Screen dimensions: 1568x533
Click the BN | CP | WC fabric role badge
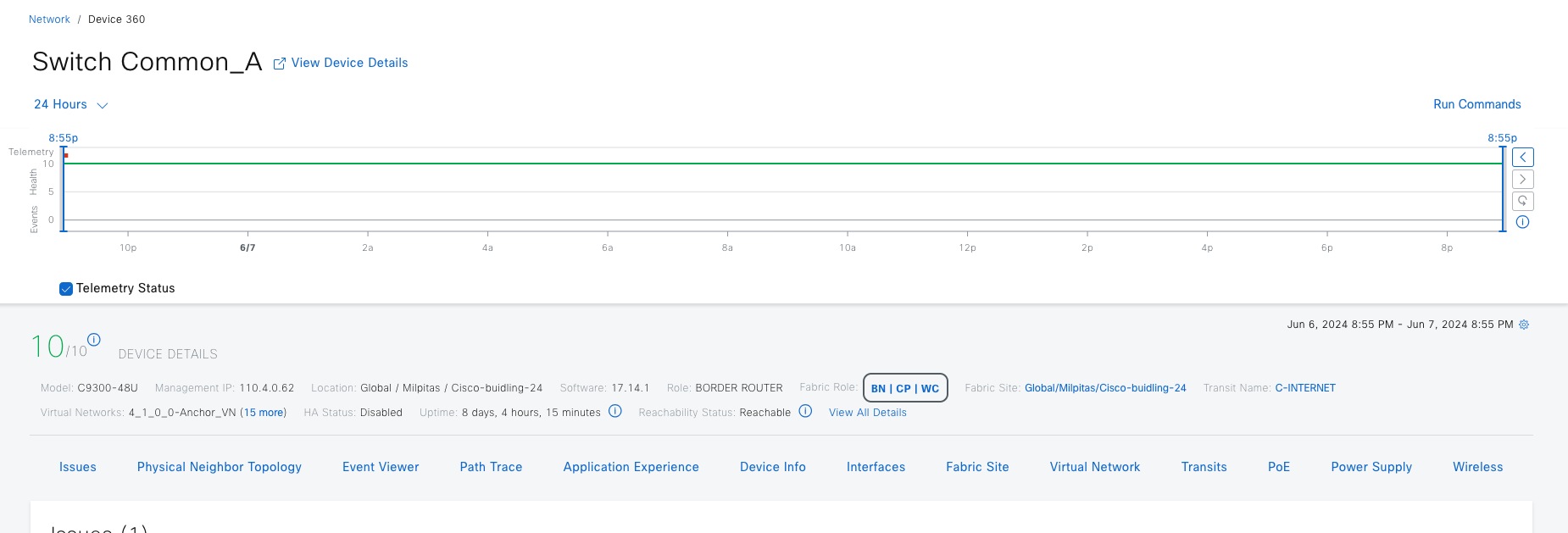[905, 388]
